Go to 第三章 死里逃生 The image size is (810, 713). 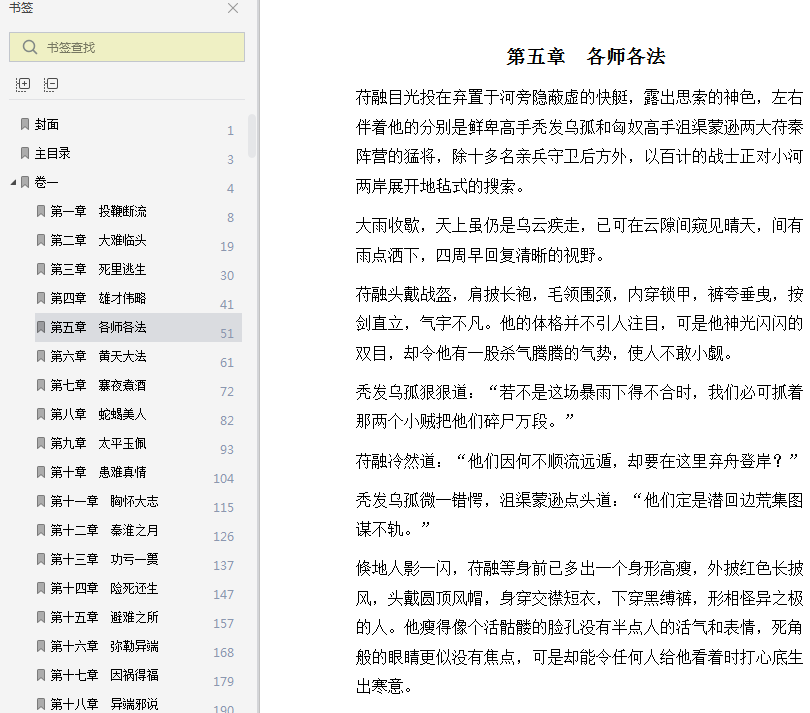pos(98,269)
